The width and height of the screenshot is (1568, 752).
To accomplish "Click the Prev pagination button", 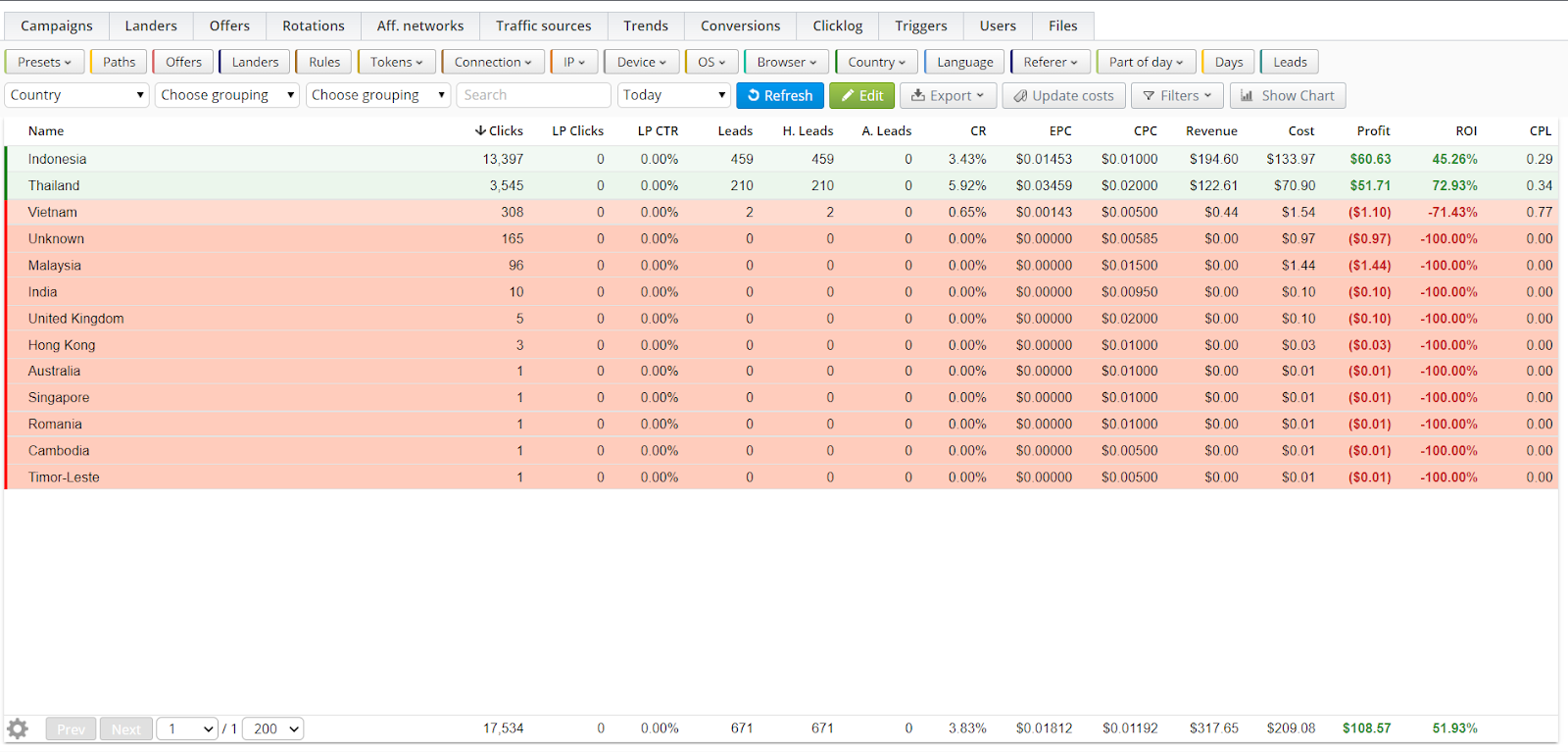I will pos(71,728).
